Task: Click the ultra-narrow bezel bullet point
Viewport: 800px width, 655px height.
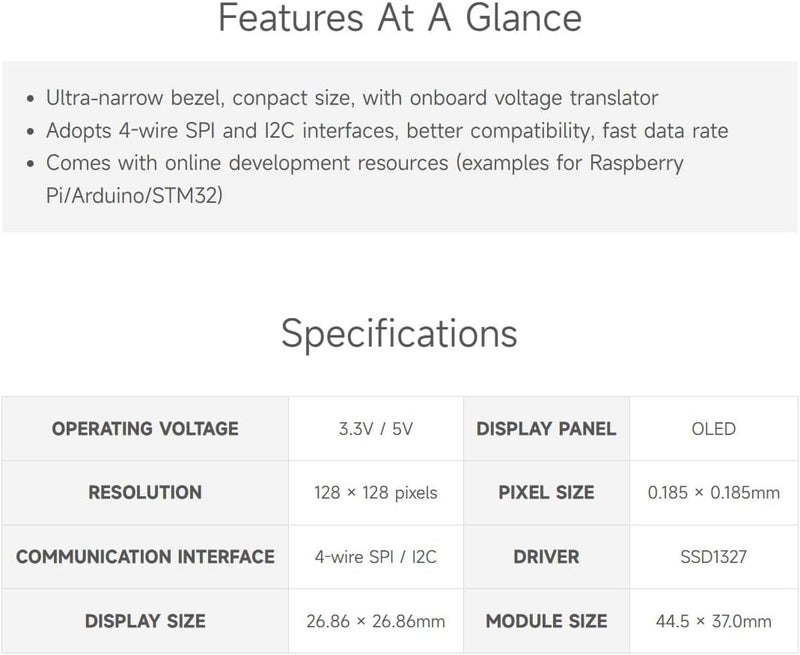Action: pyautogui.click(x=352, y=98)
